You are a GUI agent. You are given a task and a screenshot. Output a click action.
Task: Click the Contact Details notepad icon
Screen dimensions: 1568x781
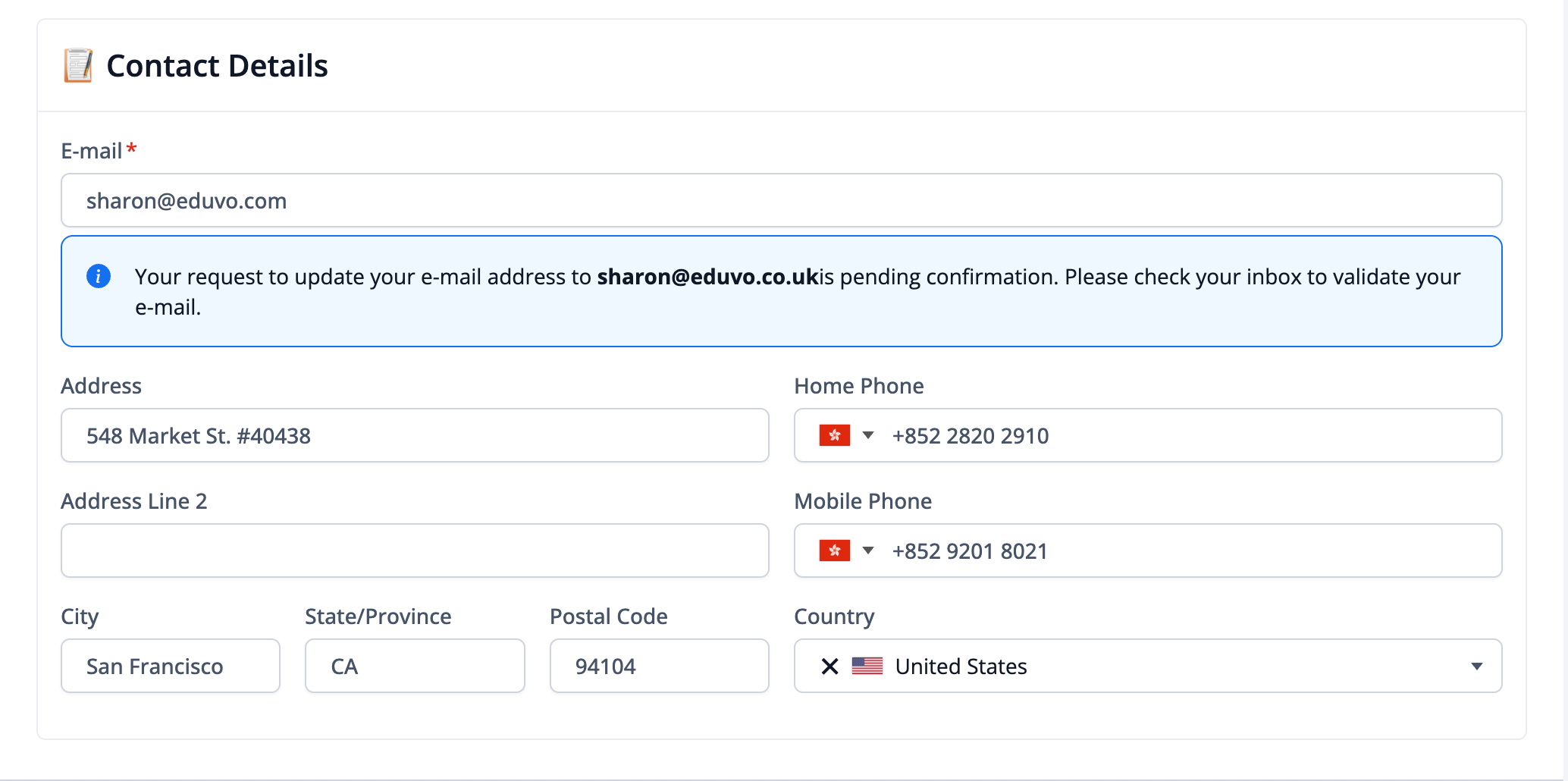click(78, 66)
